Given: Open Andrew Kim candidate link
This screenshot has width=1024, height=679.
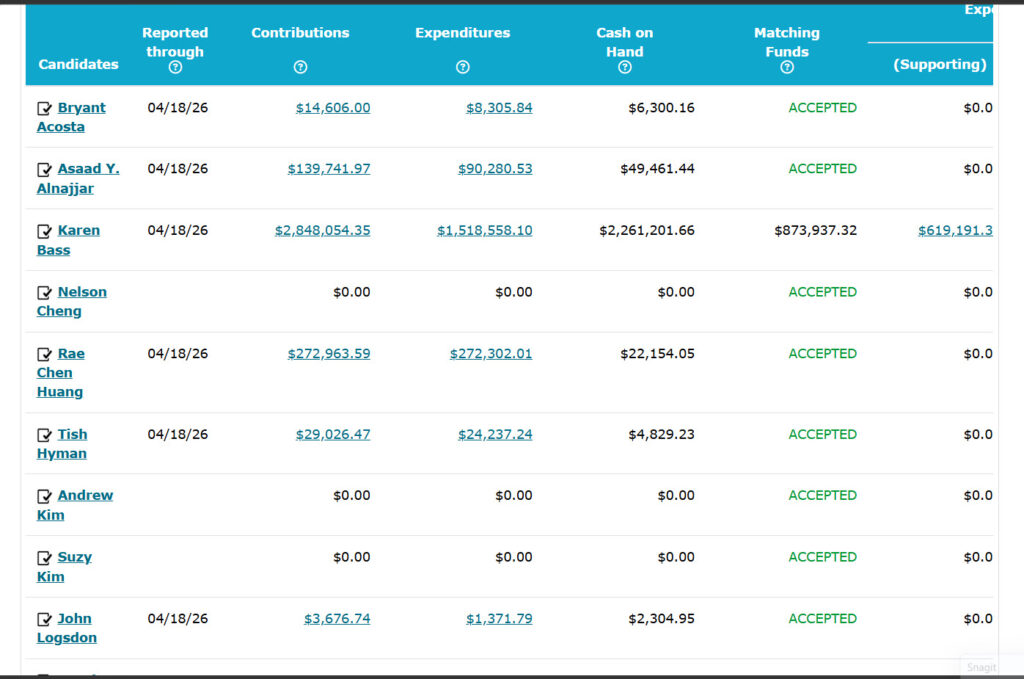Looking at the screenshot, I should [74, 505].
